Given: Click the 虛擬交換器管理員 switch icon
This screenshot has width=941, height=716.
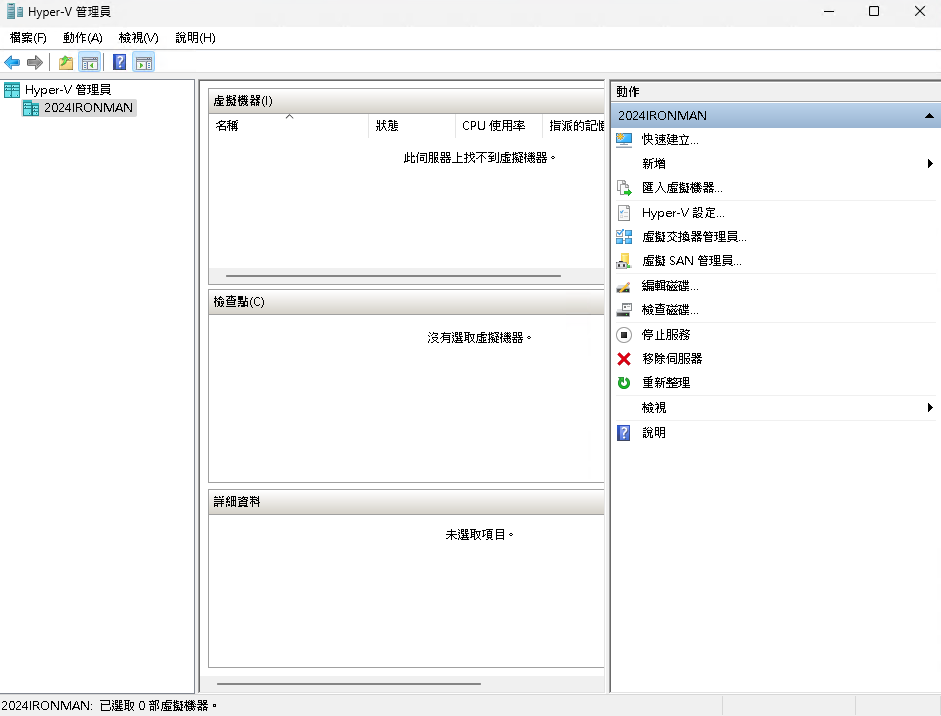Looking at the screenshot, I should [624, 237].
